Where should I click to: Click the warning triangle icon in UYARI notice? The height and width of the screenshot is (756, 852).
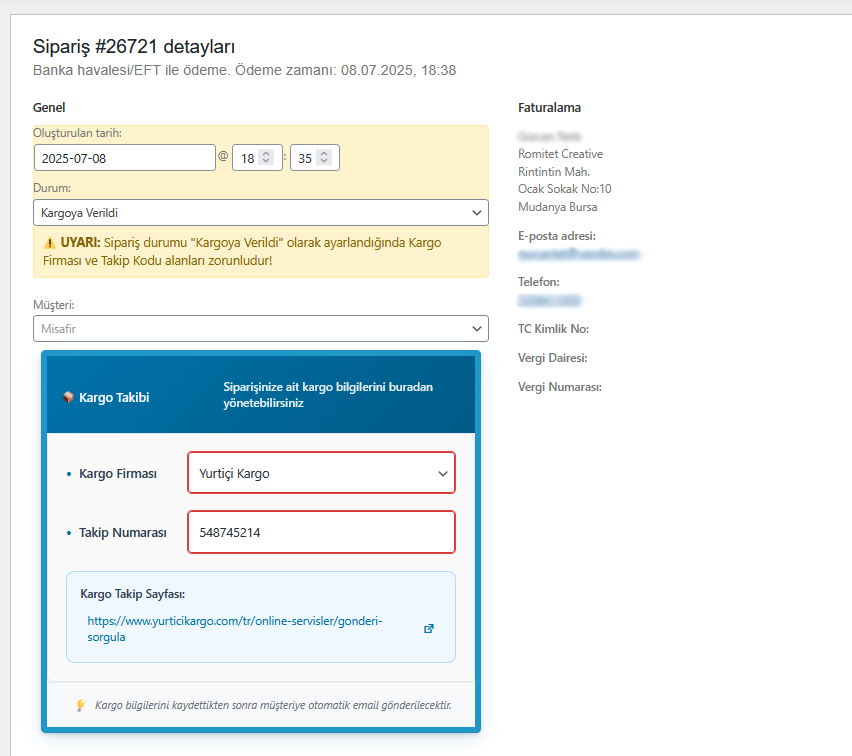coord(49,243)
